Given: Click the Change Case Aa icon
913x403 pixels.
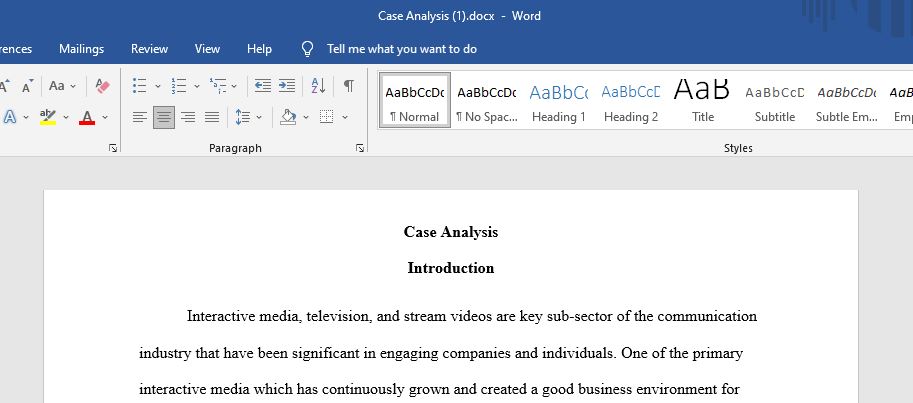Looking at the screenshot, I should tap(56, 86).
